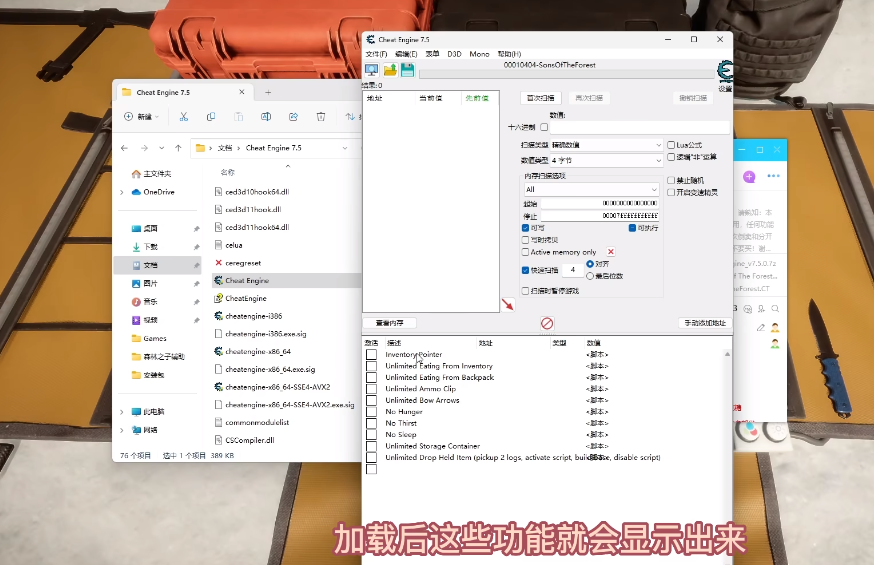Add a new Explorer tab with plus
874x565 pixels.
point(268,92)
